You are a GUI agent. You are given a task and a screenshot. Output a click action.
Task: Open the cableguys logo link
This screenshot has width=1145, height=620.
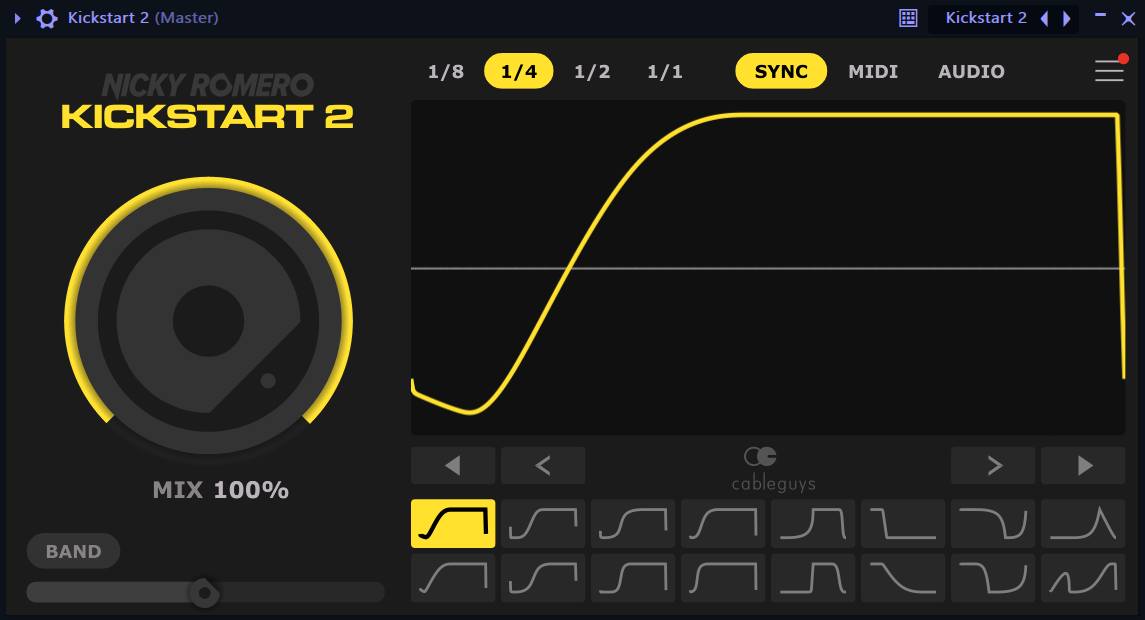click(x=773, y=470)
